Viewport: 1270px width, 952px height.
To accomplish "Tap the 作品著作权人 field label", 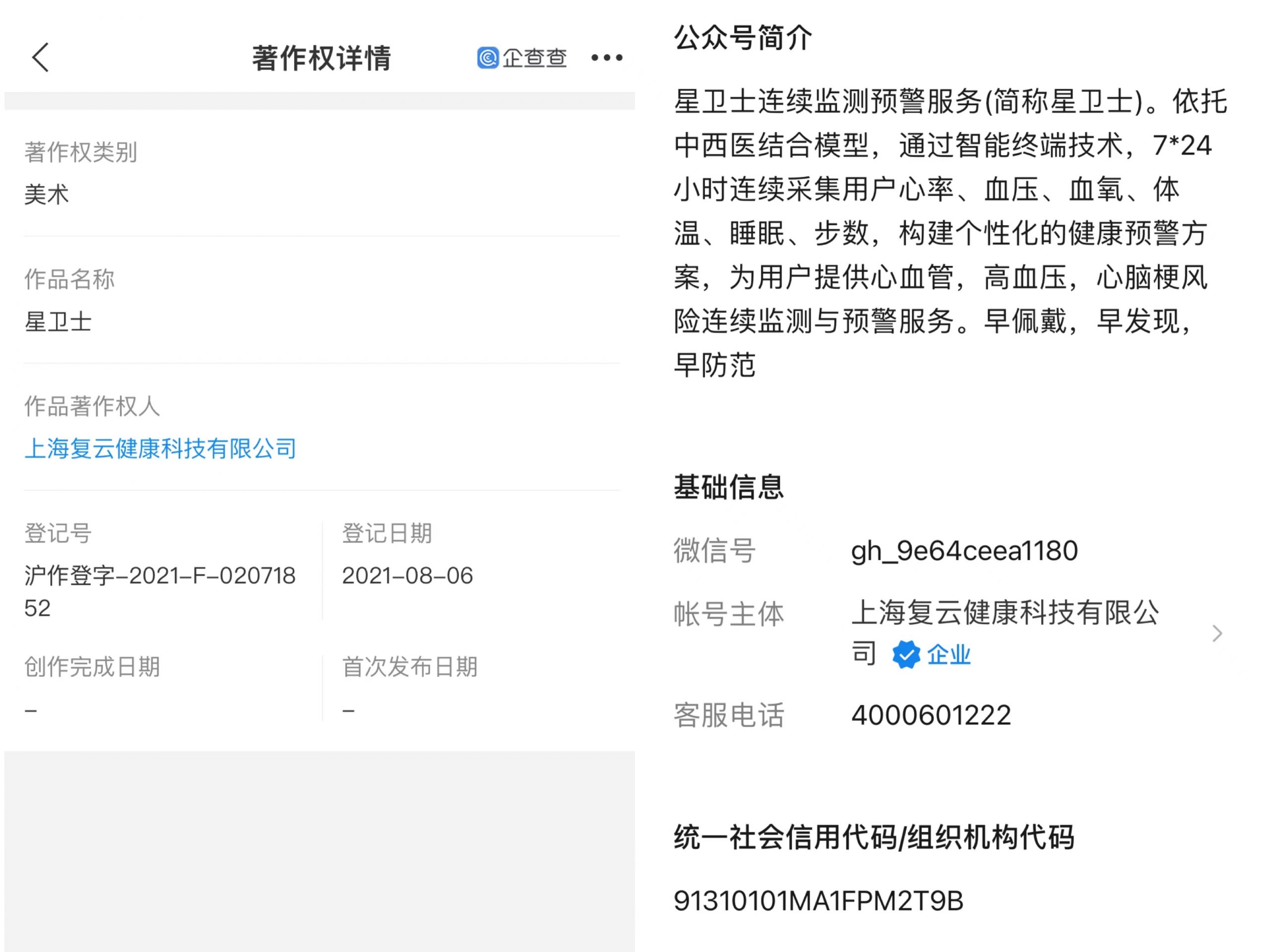I will click(92, 406).
